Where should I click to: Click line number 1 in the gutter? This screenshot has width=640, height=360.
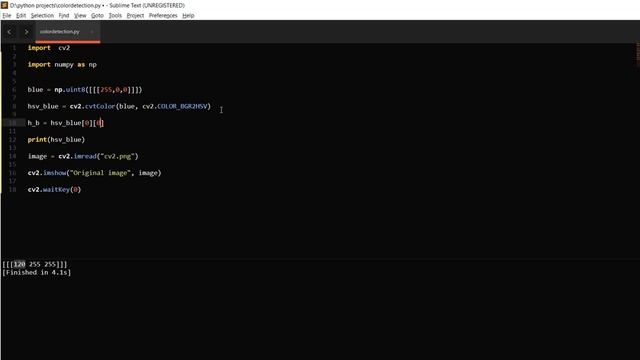tap(14, 48)
